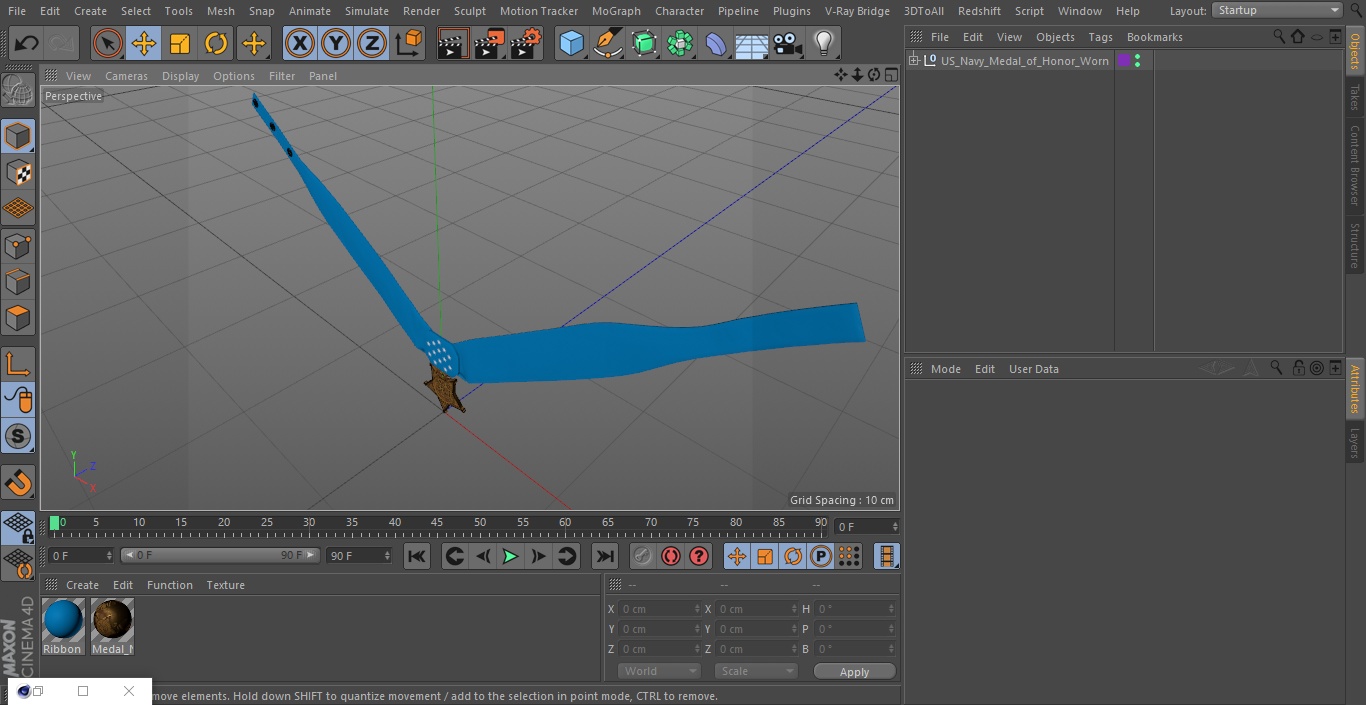Activate the Scale tool

point(180,44)
